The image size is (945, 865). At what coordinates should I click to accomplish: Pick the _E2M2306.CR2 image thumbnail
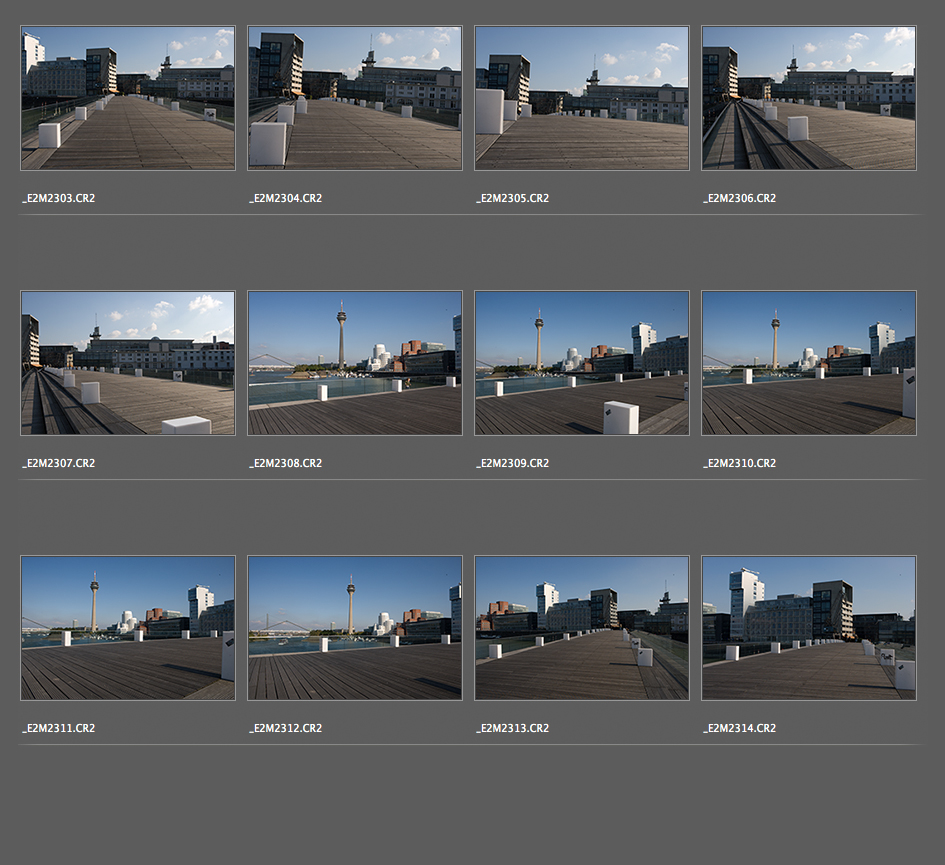point(809,98)
